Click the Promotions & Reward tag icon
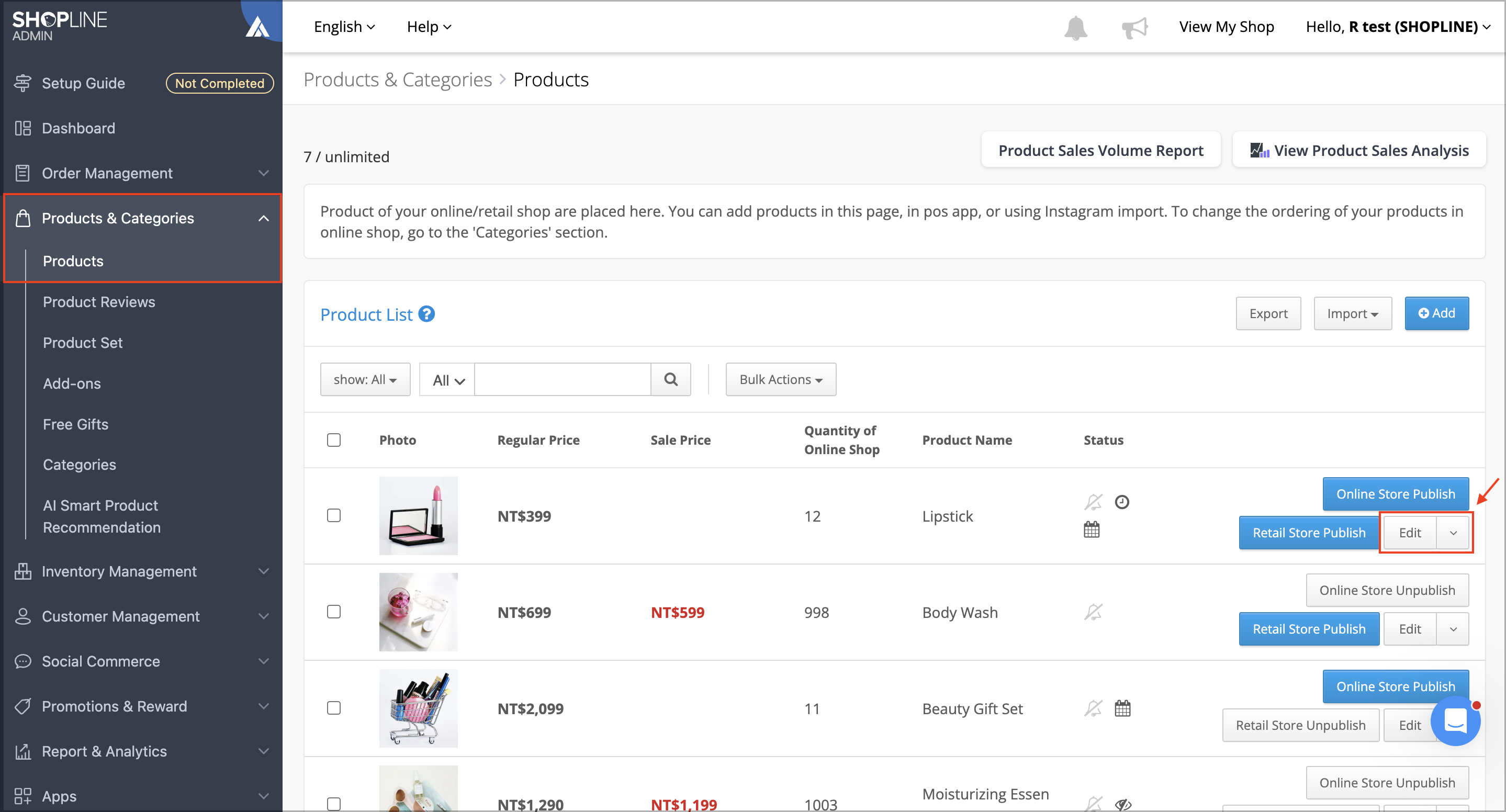 (x=23, y=706)
